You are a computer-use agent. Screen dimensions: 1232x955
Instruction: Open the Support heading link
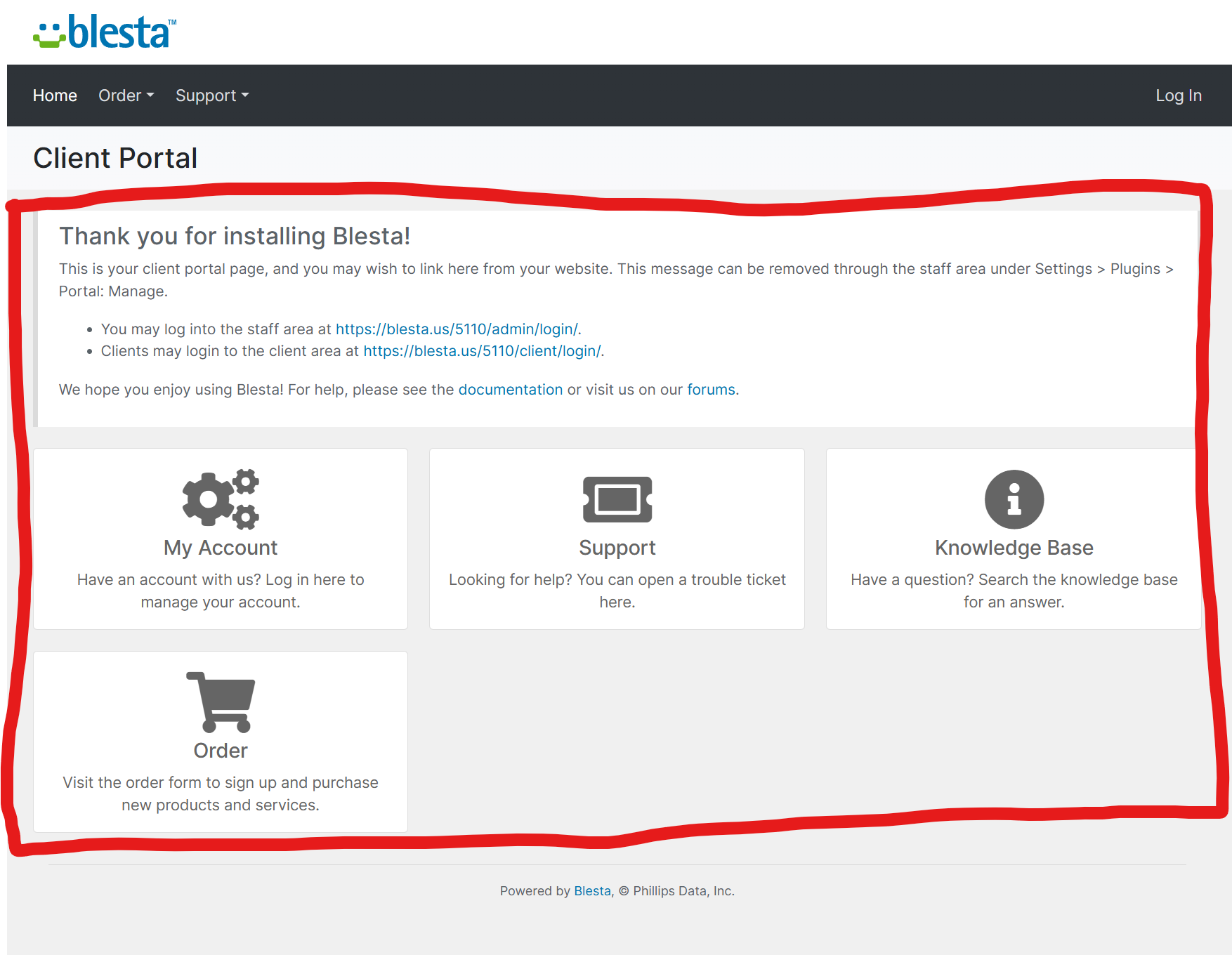617,548
